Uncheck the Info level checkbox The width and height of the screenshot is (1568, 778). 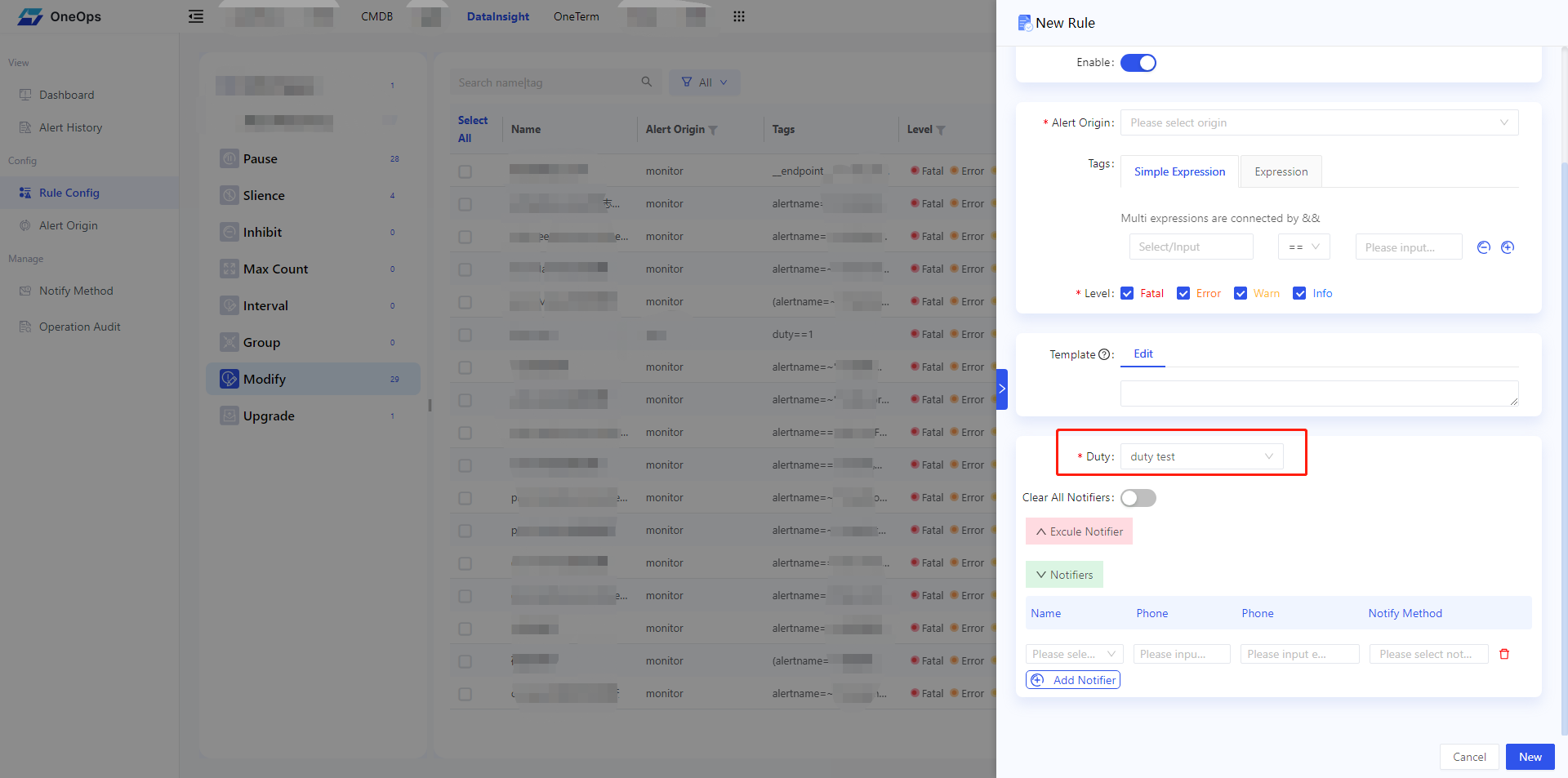(1299, 294)
